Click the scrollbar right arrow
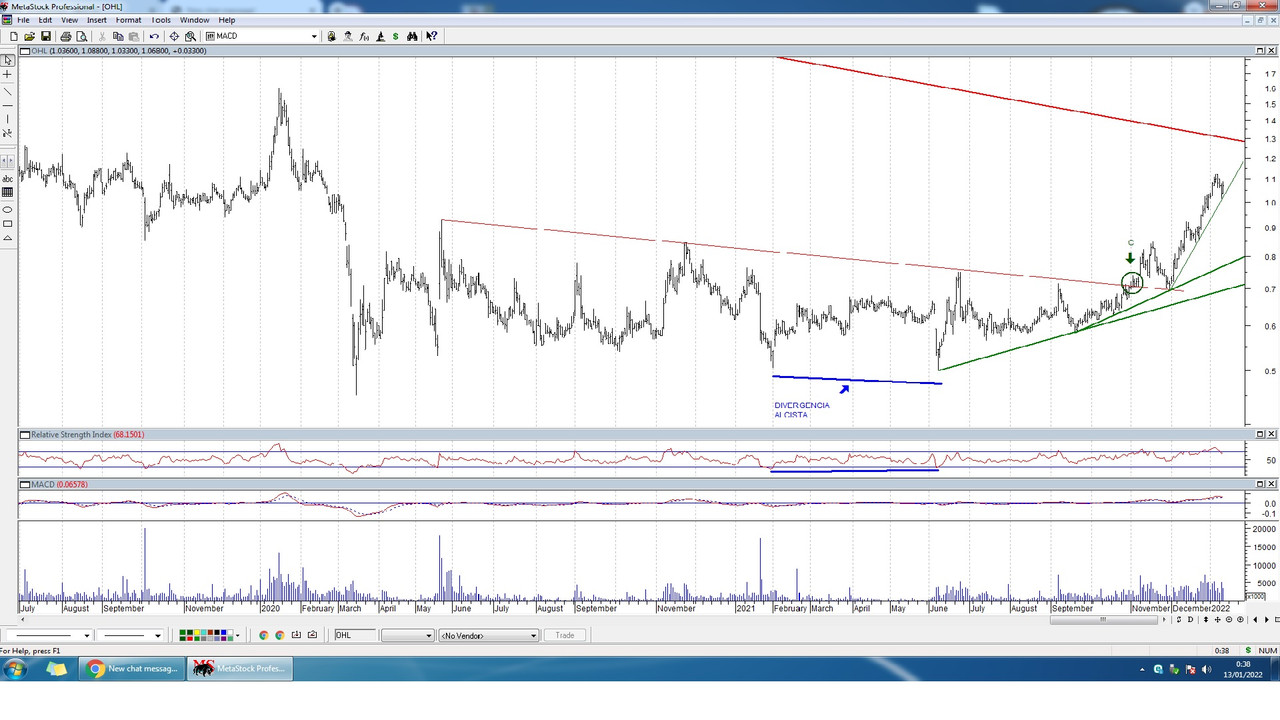This screenshot has width=1280, height=720. pos(1164,620)
